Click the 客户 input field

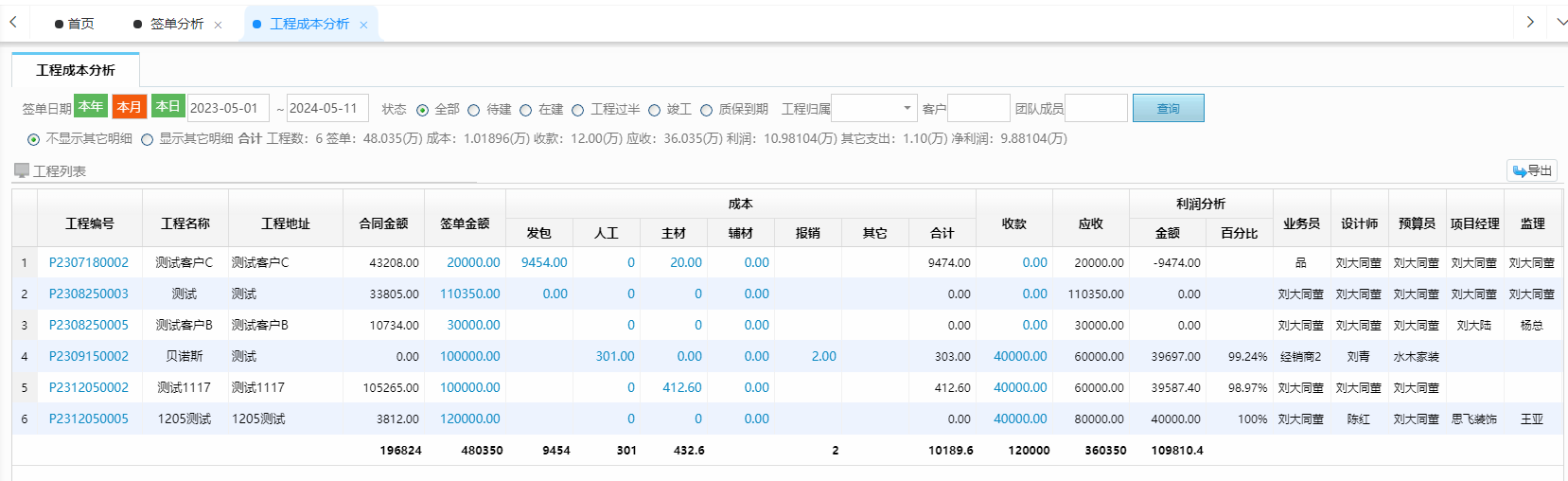pyautogui.click(x=978, y=108)
